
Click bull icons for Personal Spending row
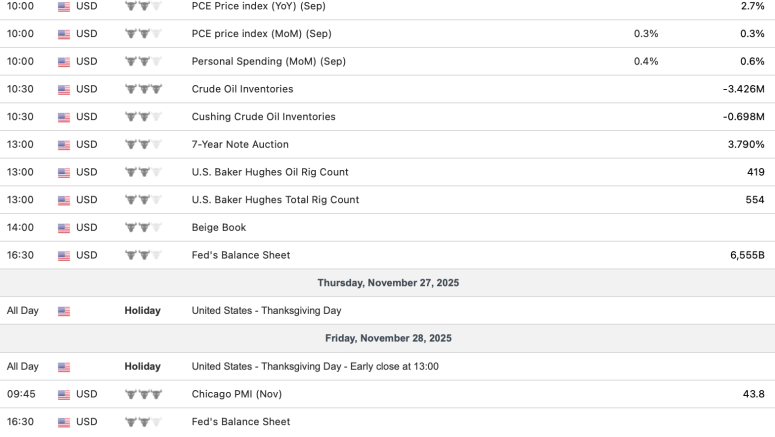coord(142,61)
